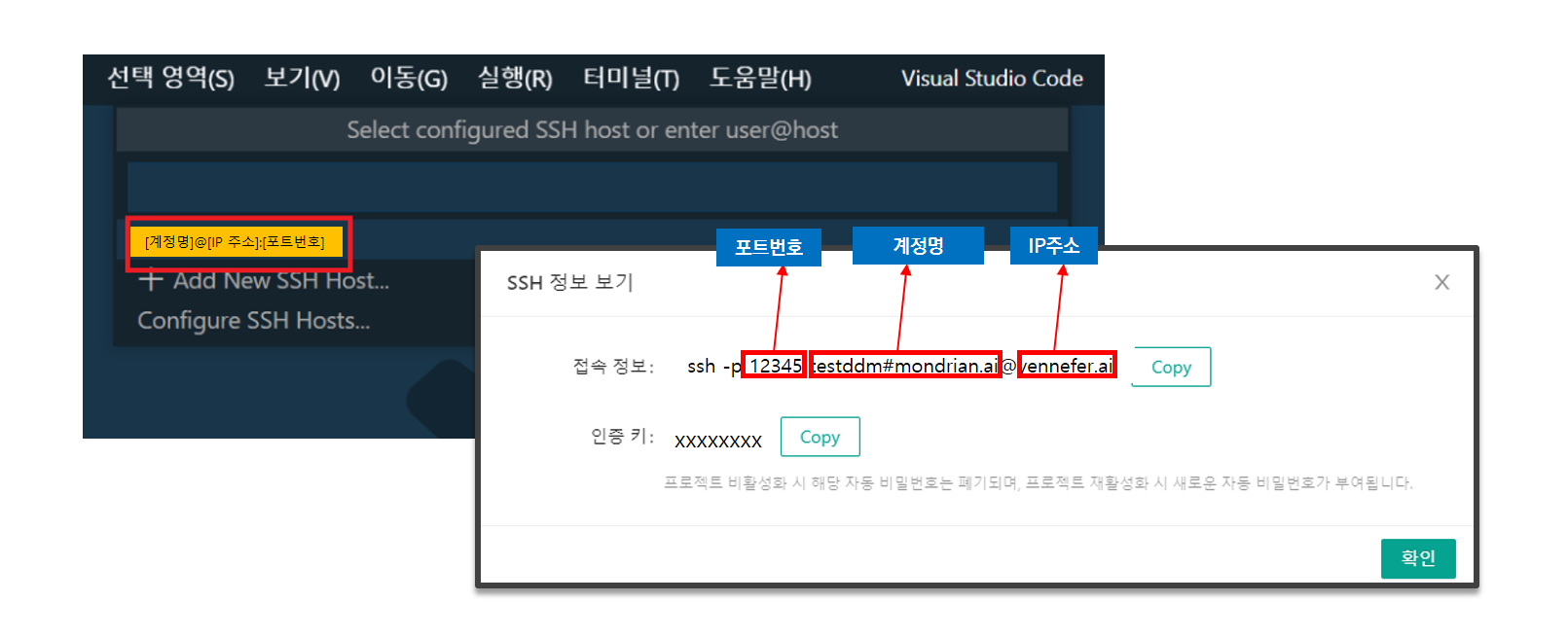Open the 이동(G) menu
Screen dimensions: 1568x638
(x=409, y=78)
